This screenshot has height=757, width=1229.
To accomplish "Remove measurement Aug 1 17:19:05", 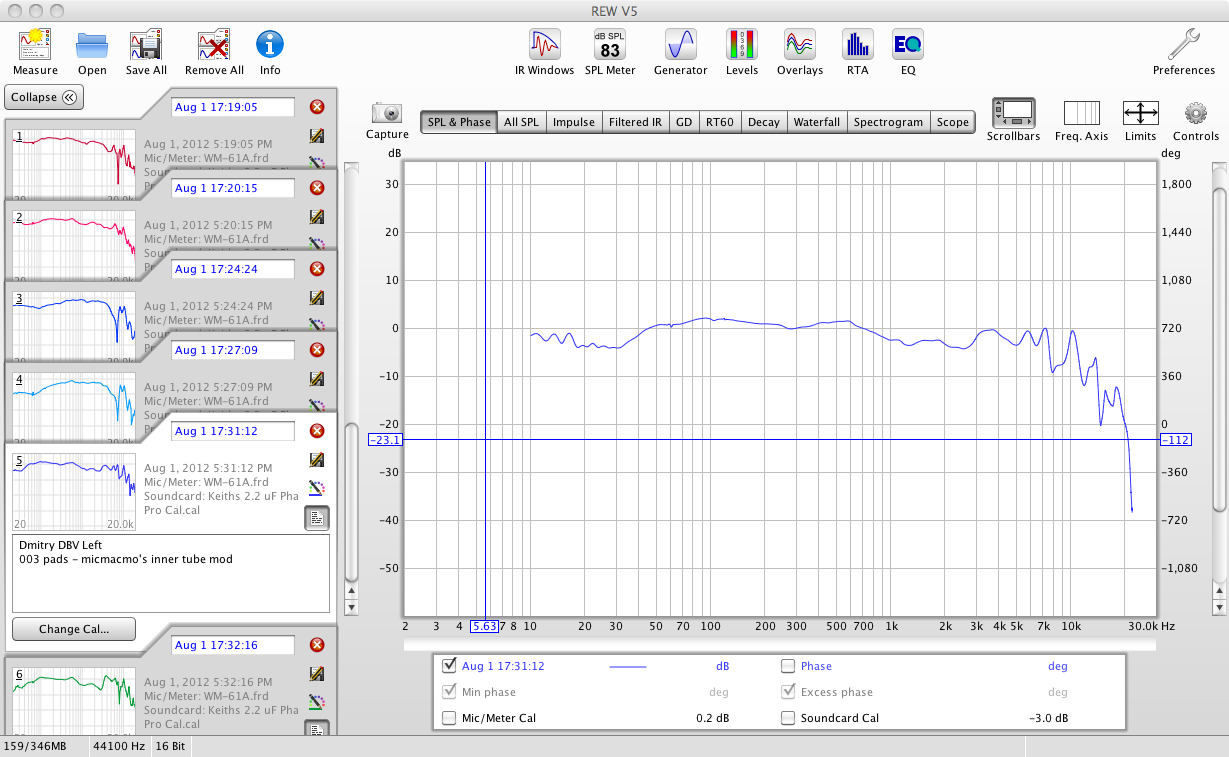I will [317, 107].
